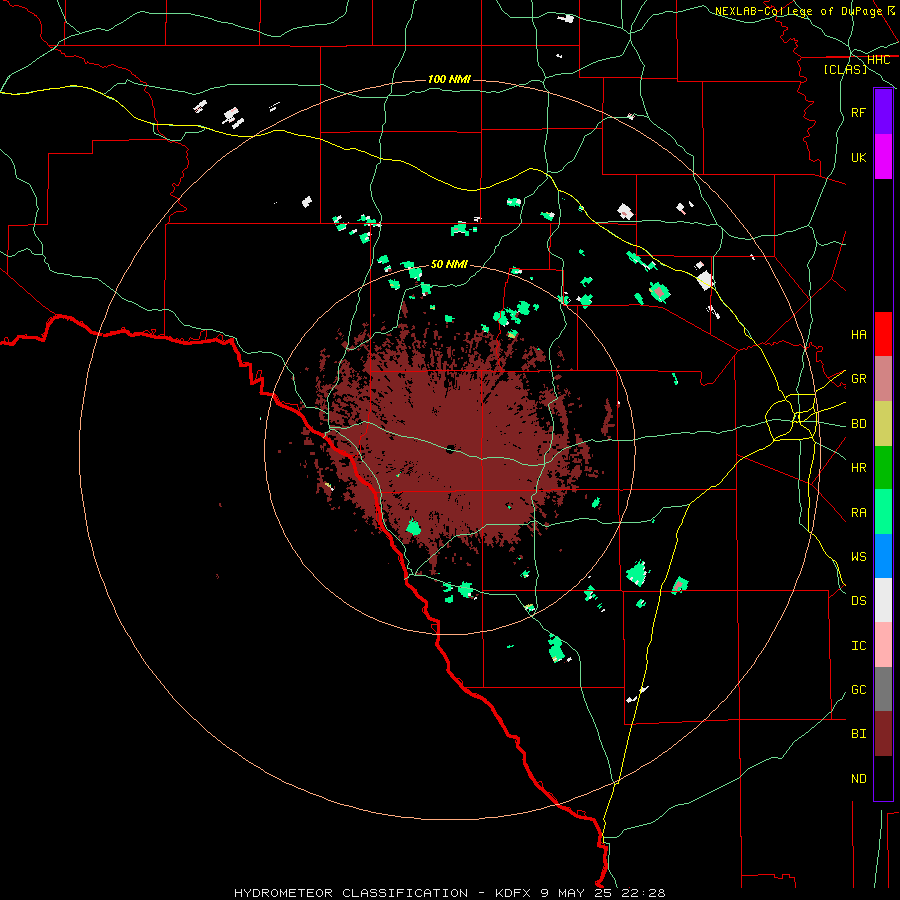900x900 pixels.
Task: Click the dark green HR swatch
Action: 883,468
